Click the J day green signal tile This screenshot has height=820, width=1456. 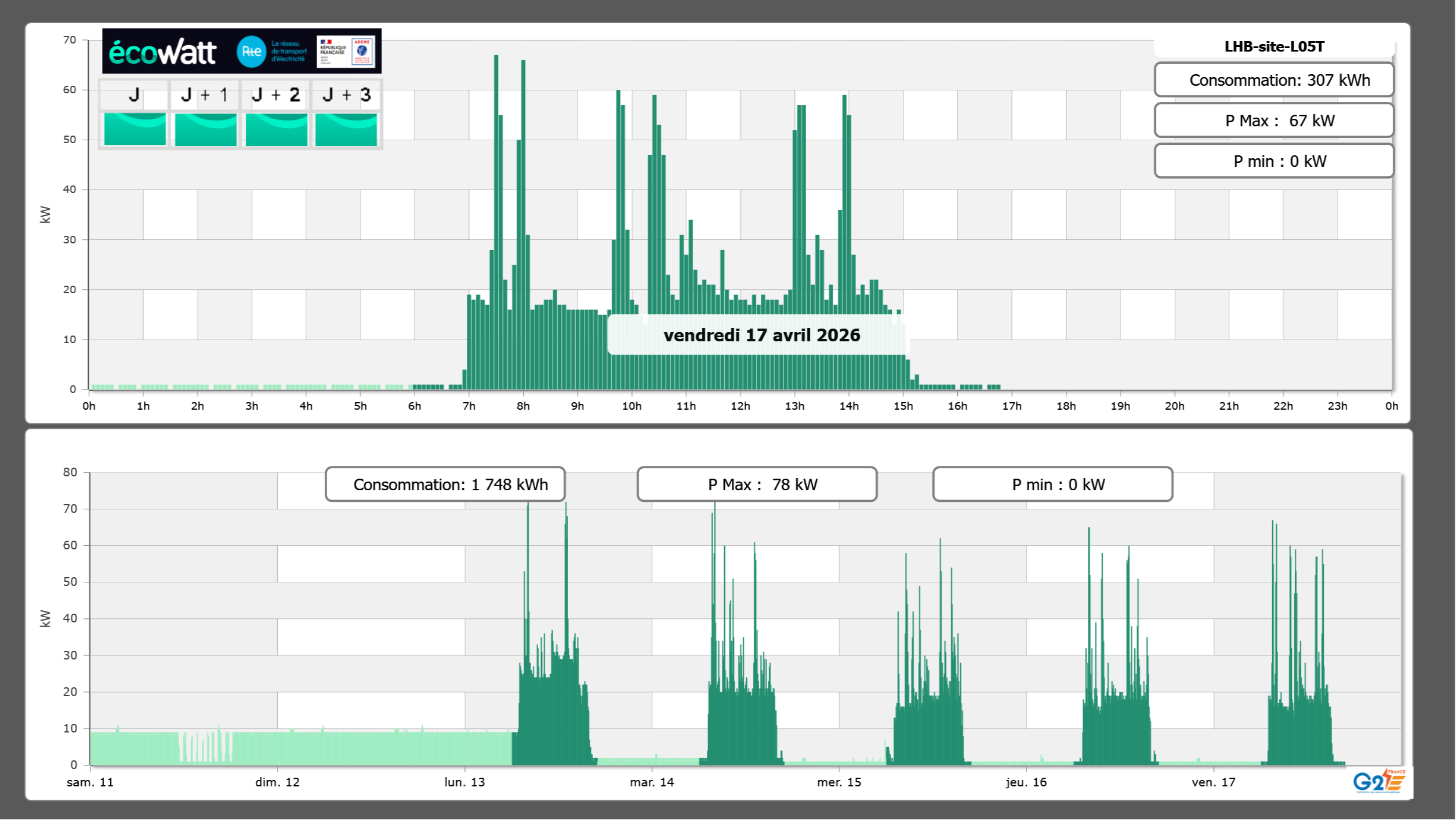click(135, 129)
